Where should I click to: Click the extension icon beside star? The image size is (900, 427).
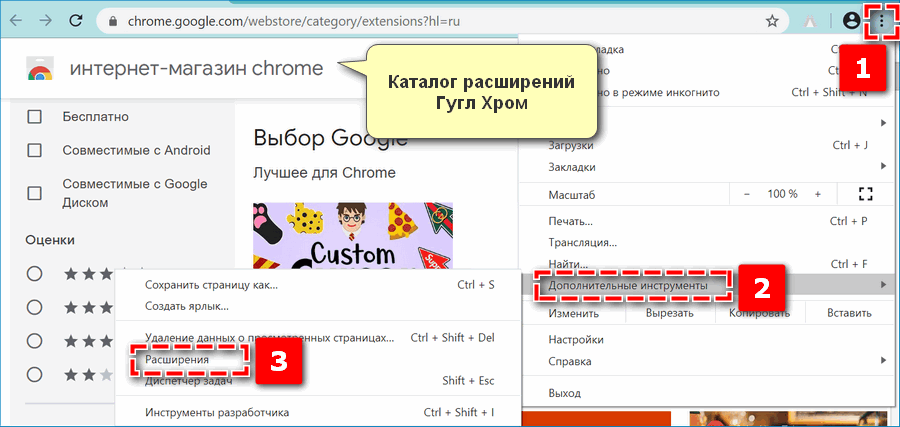[810, 22]
